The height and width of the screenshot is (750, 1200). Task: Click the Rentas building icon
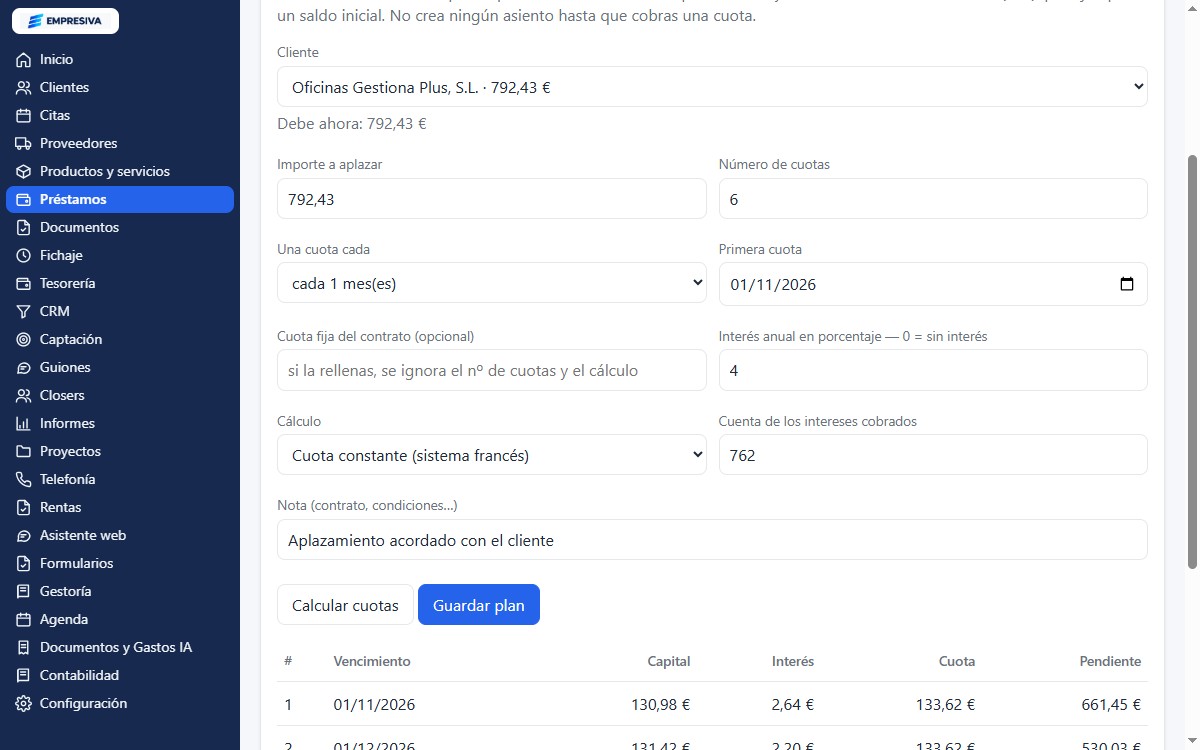click(24, 508)
